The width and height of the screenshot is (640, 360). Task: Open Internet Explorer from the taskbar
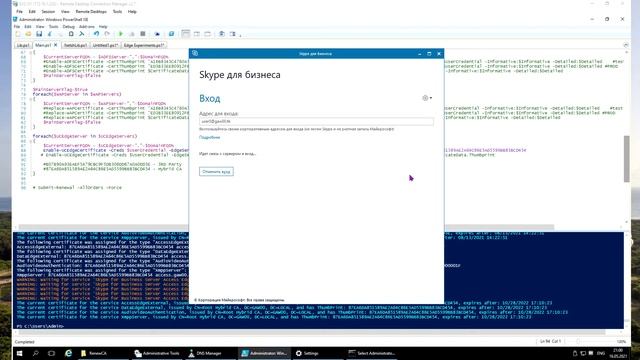pos(68,353)
